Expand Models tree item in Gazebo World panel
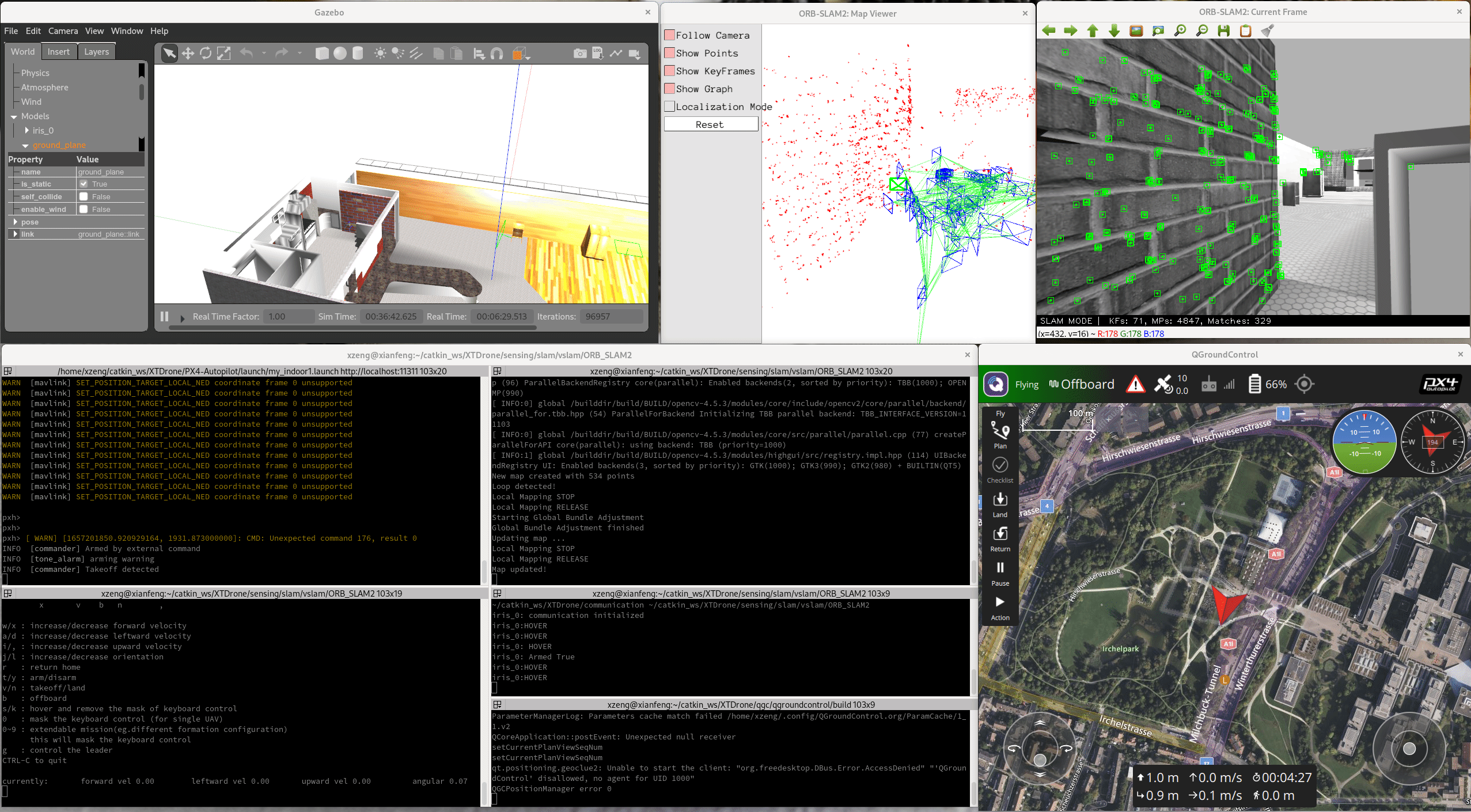This screenshot has width=1471, height=812. click(14, 117)
